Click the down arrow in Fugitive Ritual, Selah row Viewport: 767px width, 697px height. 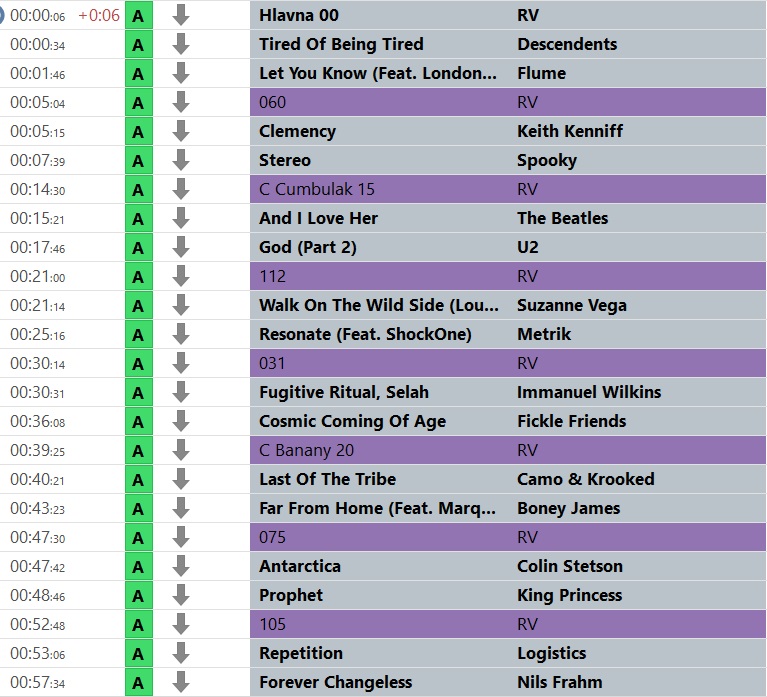click(180, 392)
